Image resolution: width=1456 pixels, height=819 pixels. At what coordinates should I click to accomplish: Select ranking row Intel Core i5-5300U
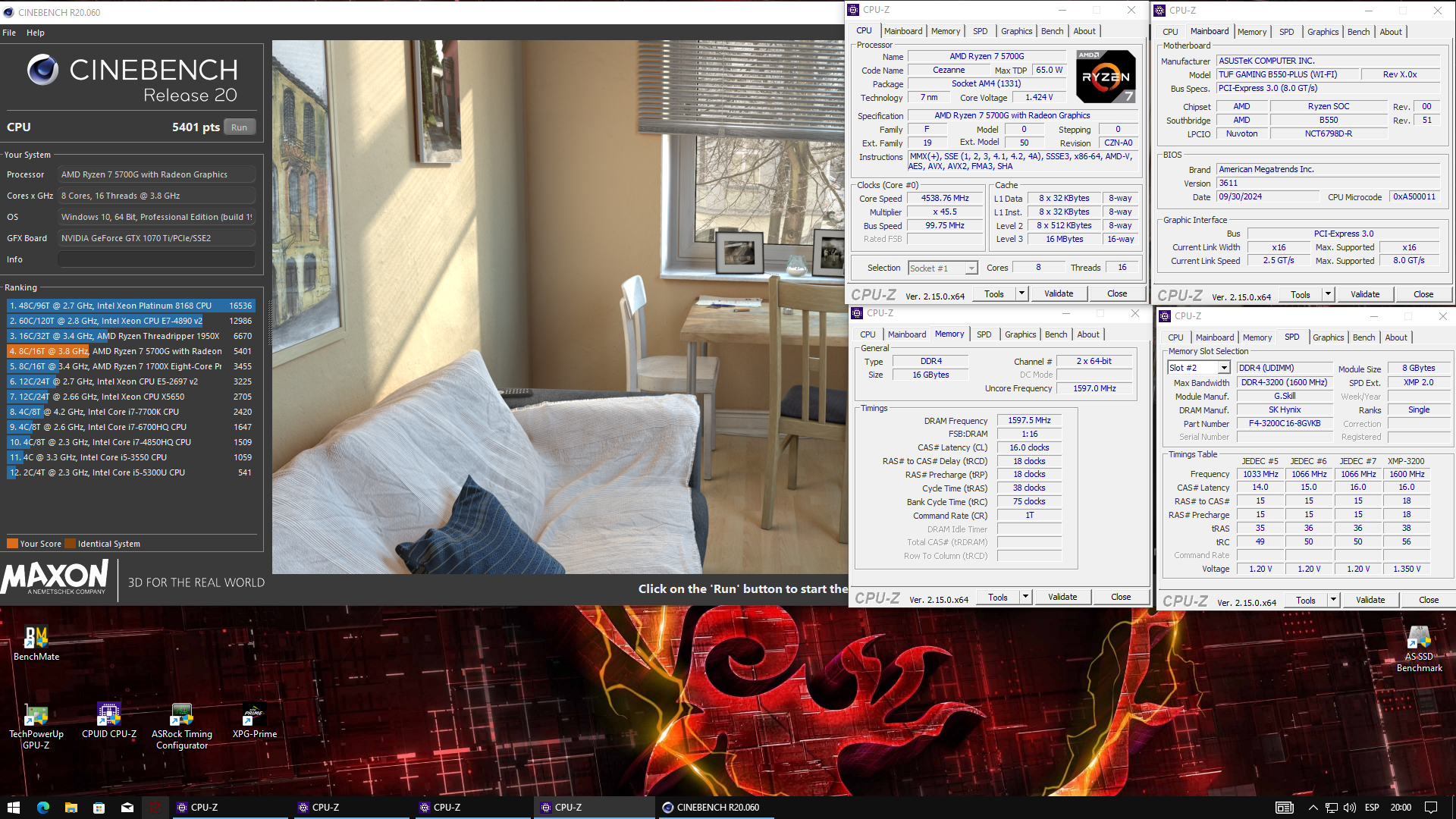[131, 472]
